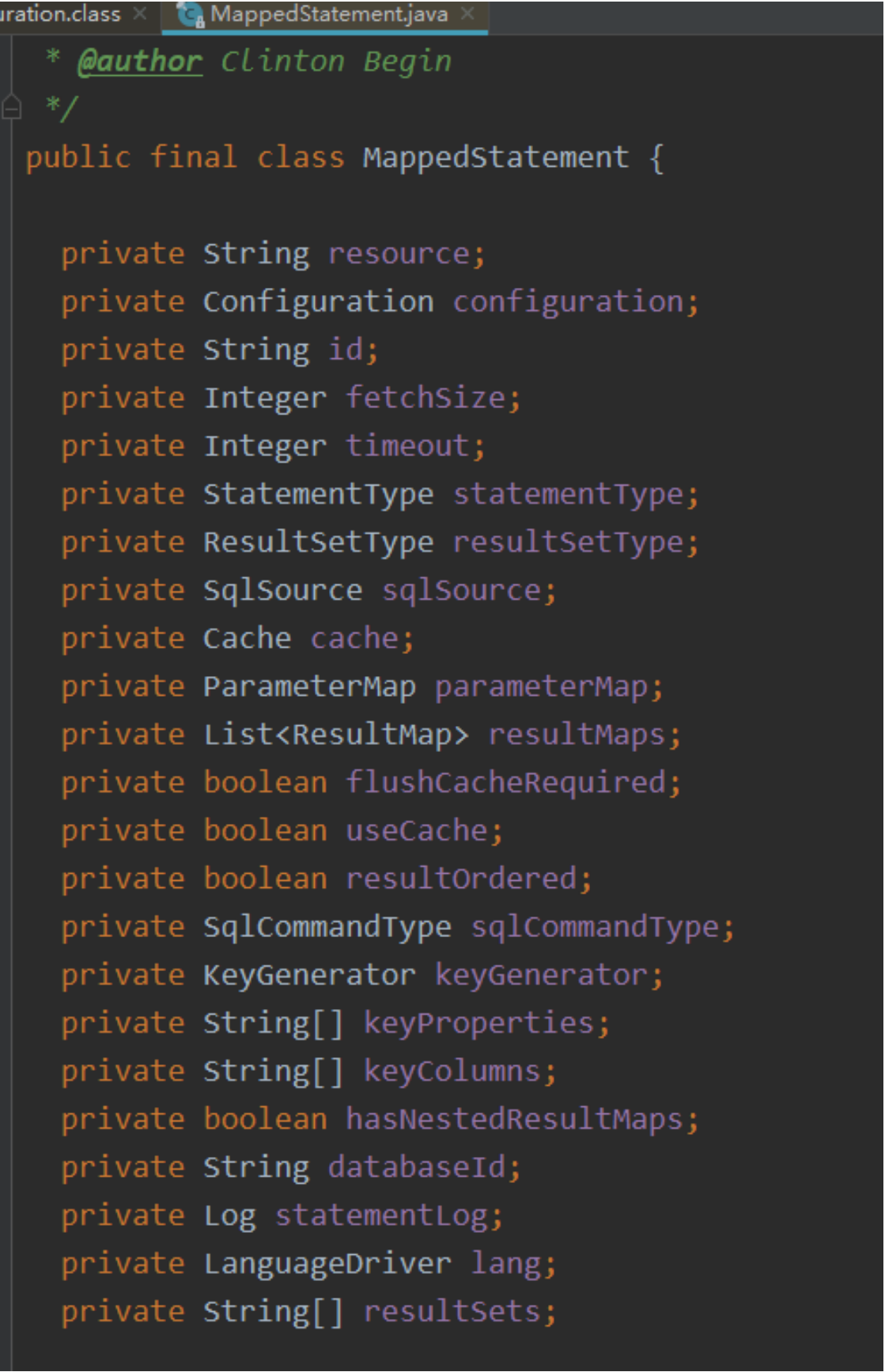
Task: Close the uration.class tab
Action: pyautogui.click(x=140, y=13)
